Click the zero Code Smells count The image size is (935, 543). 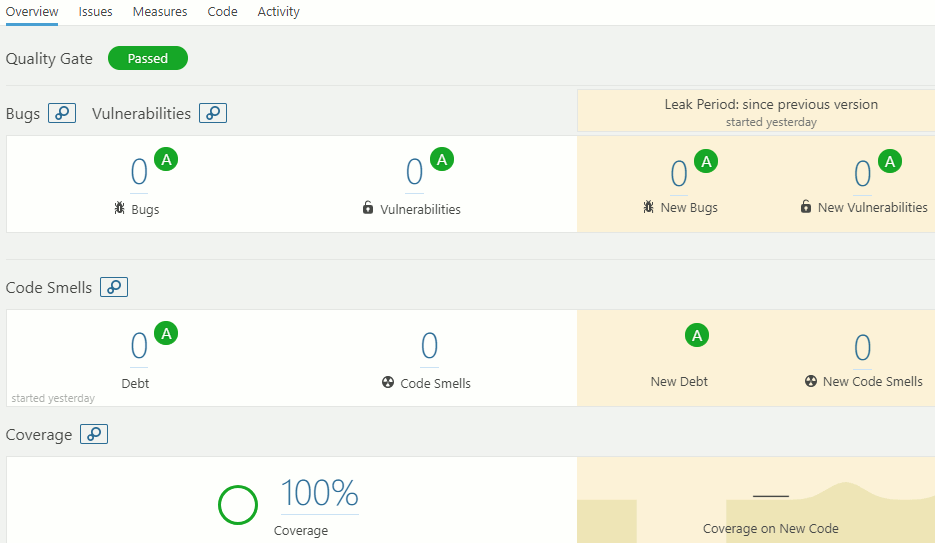click(429, 346)
